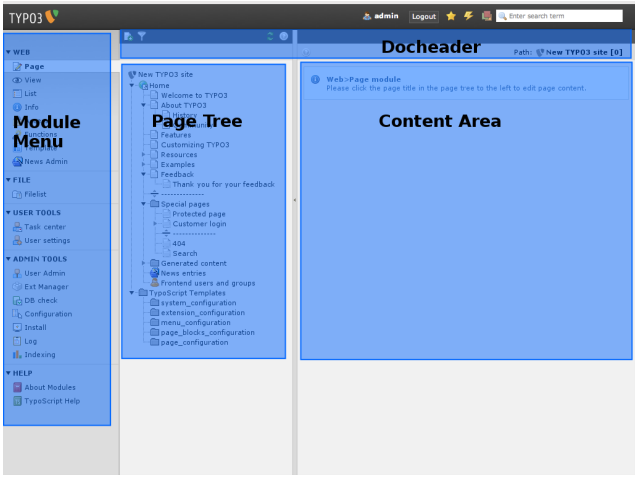Open the yellow star bookmarks icon
The width and height of the screenshot is (639, 477).
click(x=451, y=16)
